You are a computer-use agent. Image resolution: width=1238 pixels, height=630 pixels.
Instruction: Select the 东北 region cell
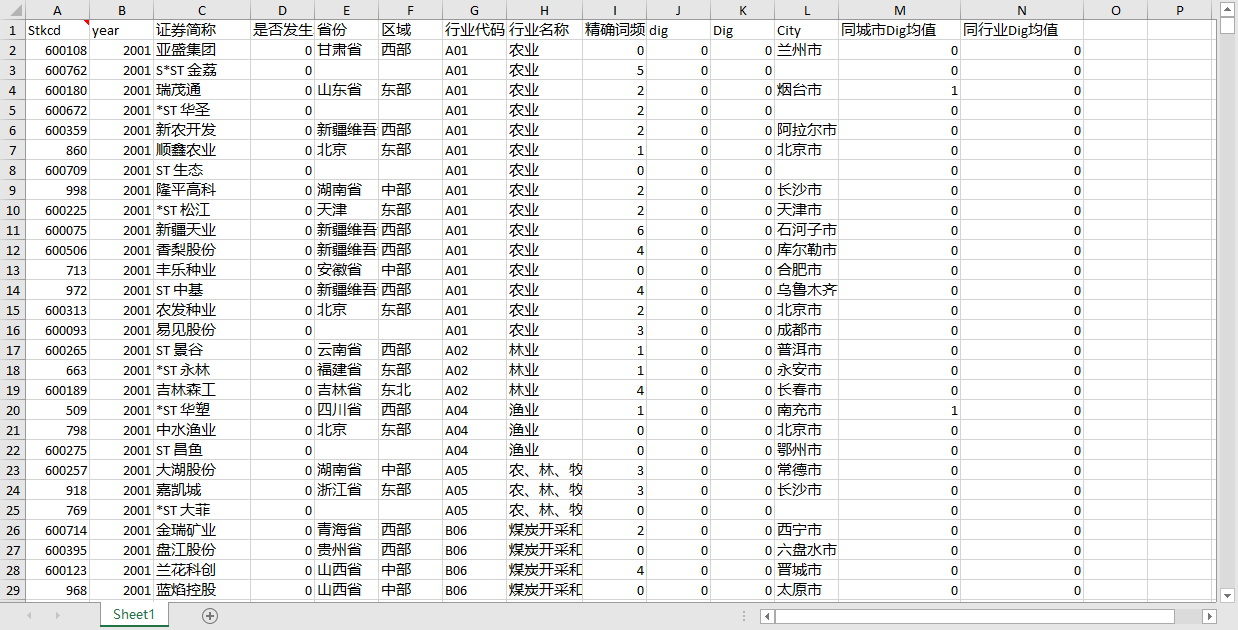[410, 390]
